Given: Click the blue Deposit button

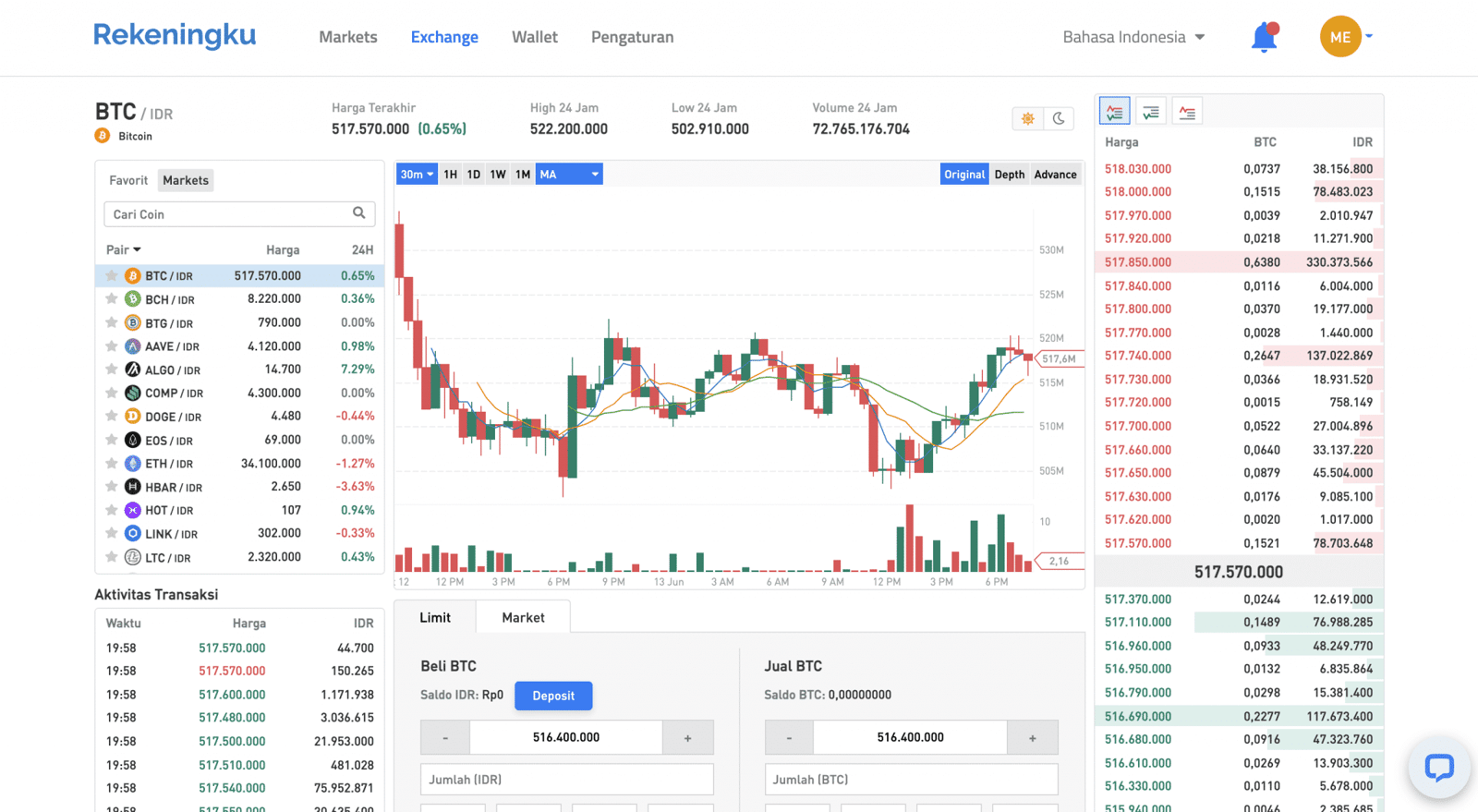Looking at the screenshot, I should pos(553,696).
